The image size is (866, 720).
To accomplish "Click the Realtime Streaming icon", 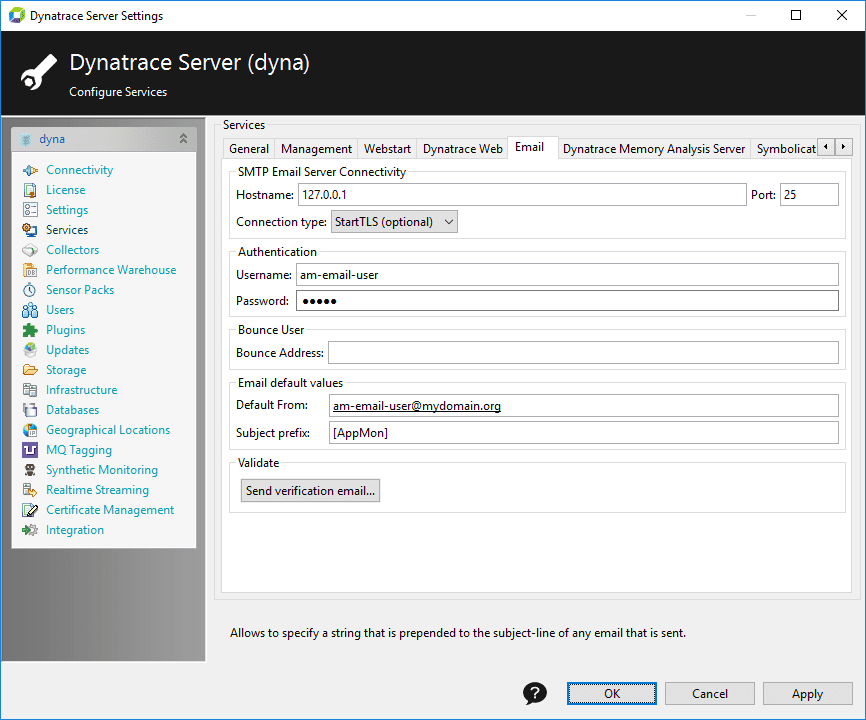I will [30, 490].
